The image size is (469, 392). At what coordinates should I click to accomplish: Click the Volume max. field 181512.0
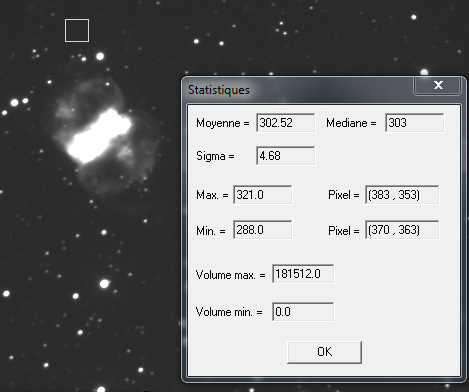[303, 274]
